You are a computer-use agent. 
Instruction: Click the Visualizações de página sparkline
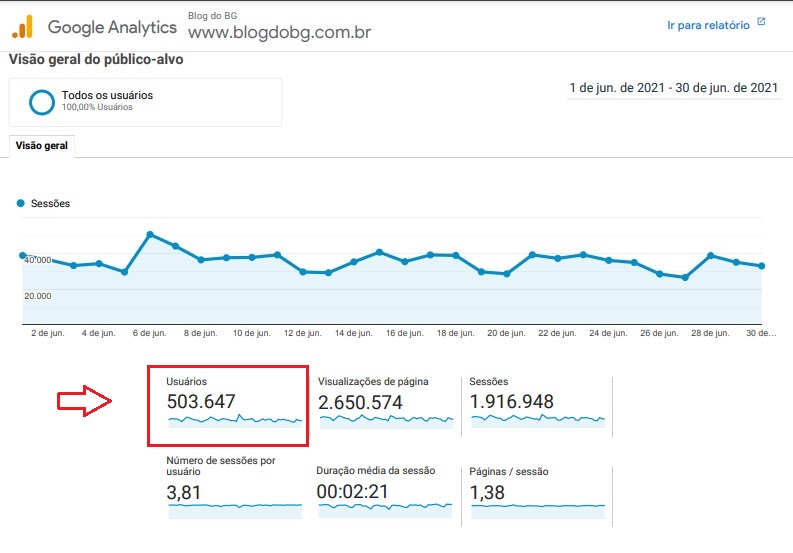386,421
